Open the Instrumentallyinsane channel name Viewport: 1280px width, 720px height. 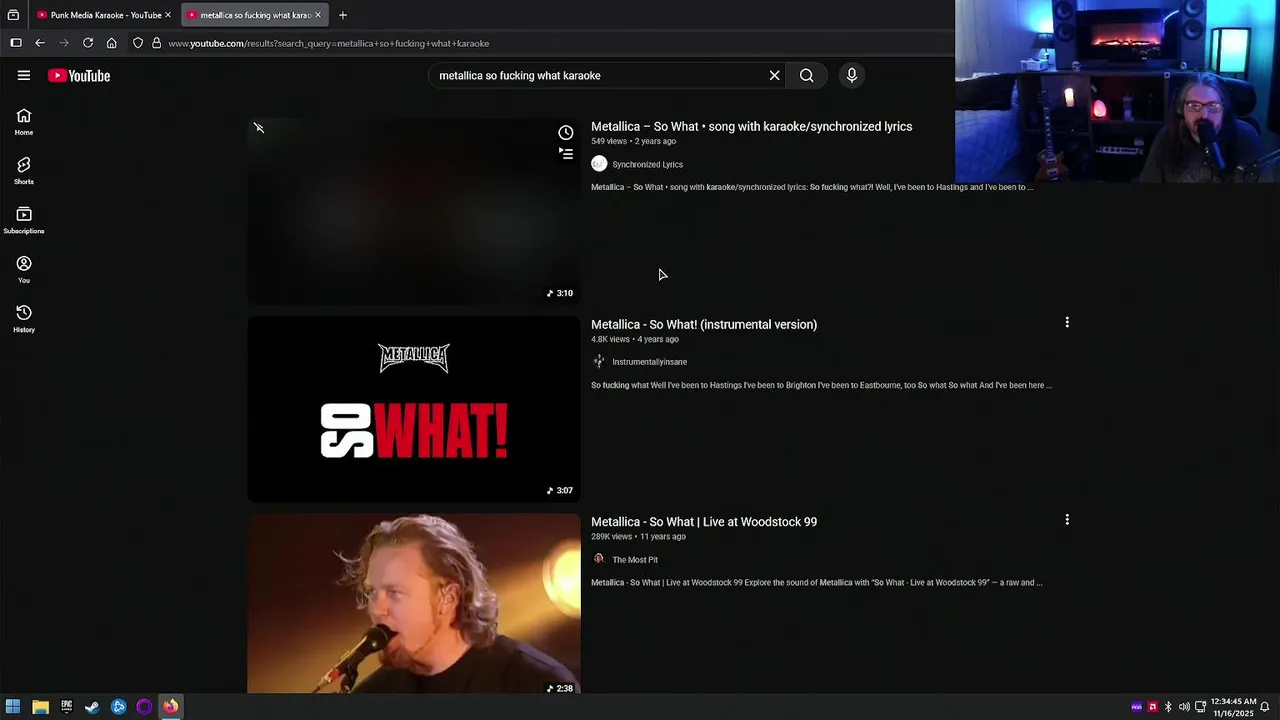tap(649, 362)
